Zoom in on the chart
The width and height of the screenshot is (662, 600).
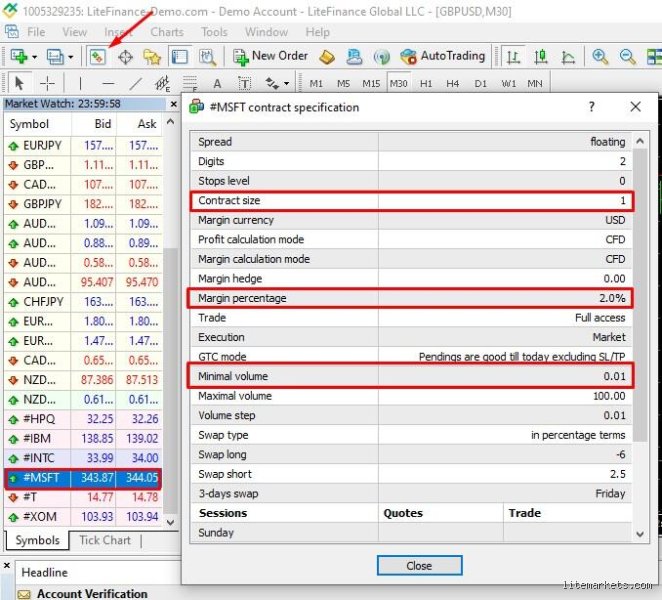coord(600,57)
